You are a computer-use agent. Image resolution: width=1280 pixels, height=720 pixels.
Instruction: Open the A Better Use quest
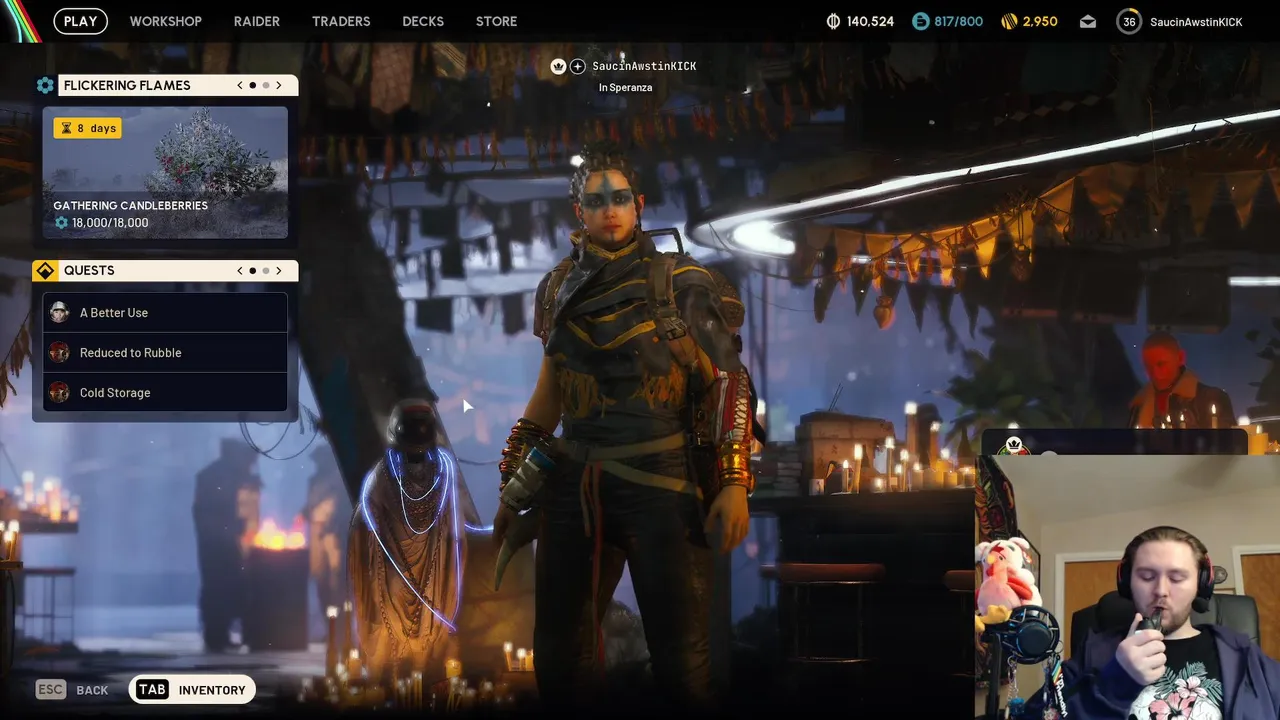pyautogui.click(x=165, y=312)
